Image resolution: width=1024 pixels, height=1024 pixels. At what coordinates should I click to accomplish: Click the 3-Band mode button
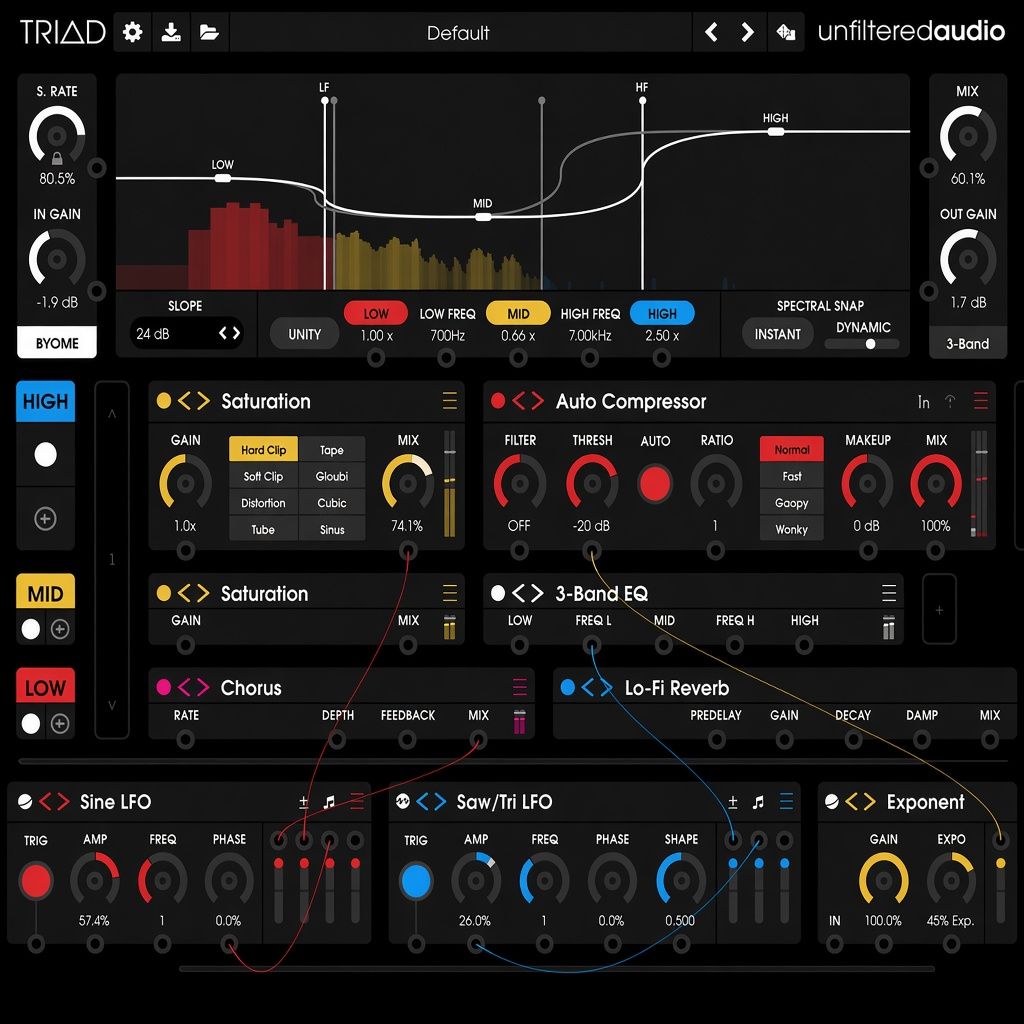coord(968,344)
